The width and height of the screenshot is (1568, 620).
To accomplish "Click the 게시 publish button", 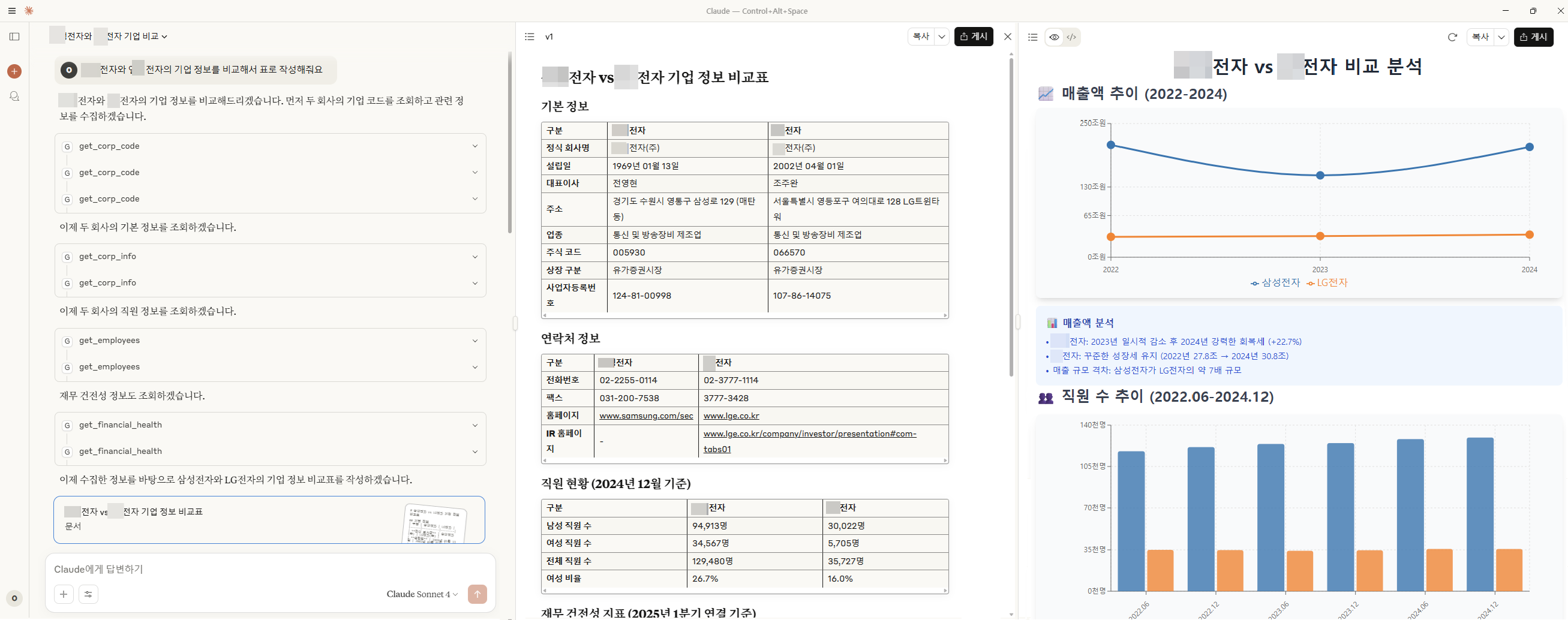I will click(974, 37).
